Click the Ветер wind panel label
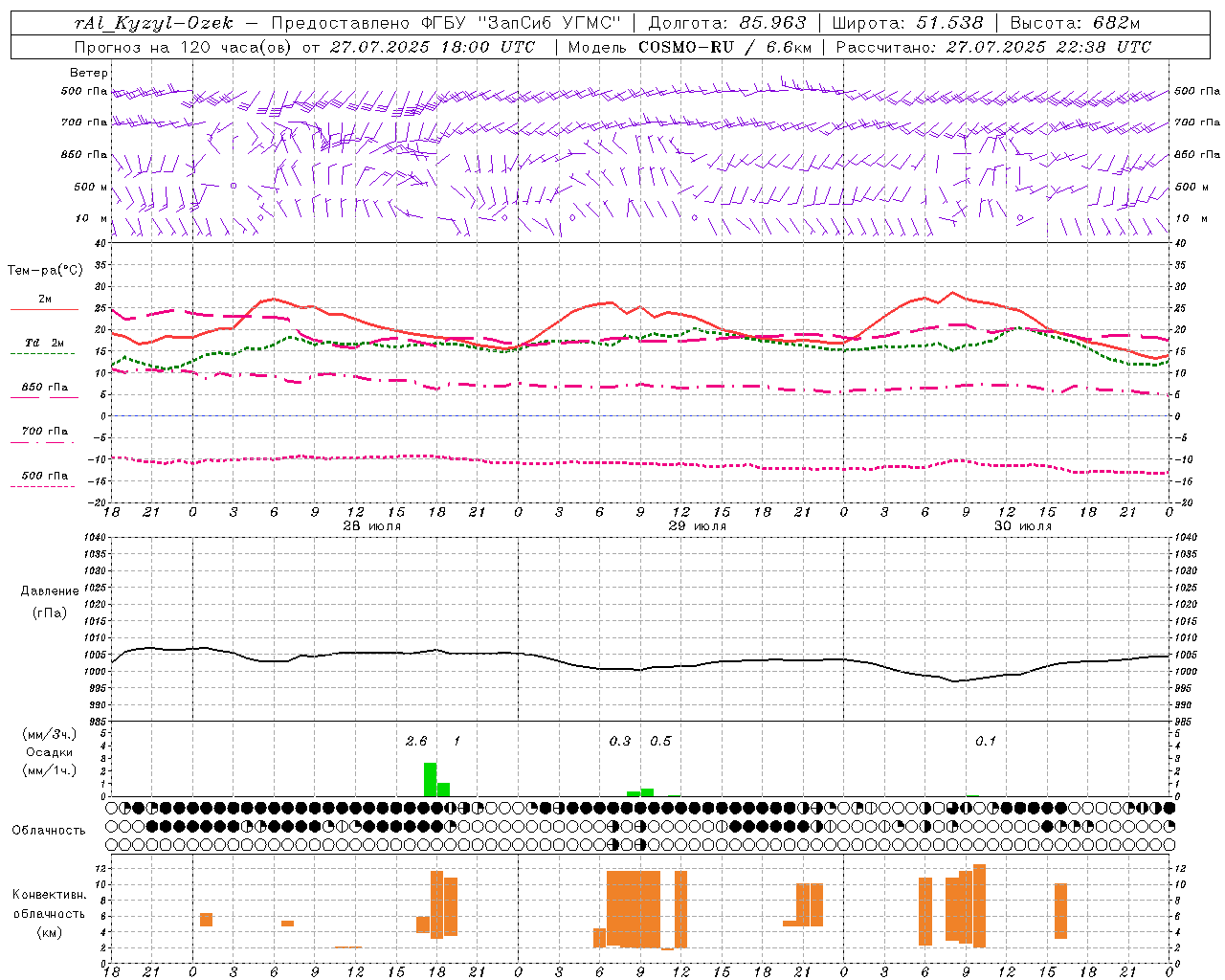This screenshot has height=980, width=1225. (x=89, y=73)
